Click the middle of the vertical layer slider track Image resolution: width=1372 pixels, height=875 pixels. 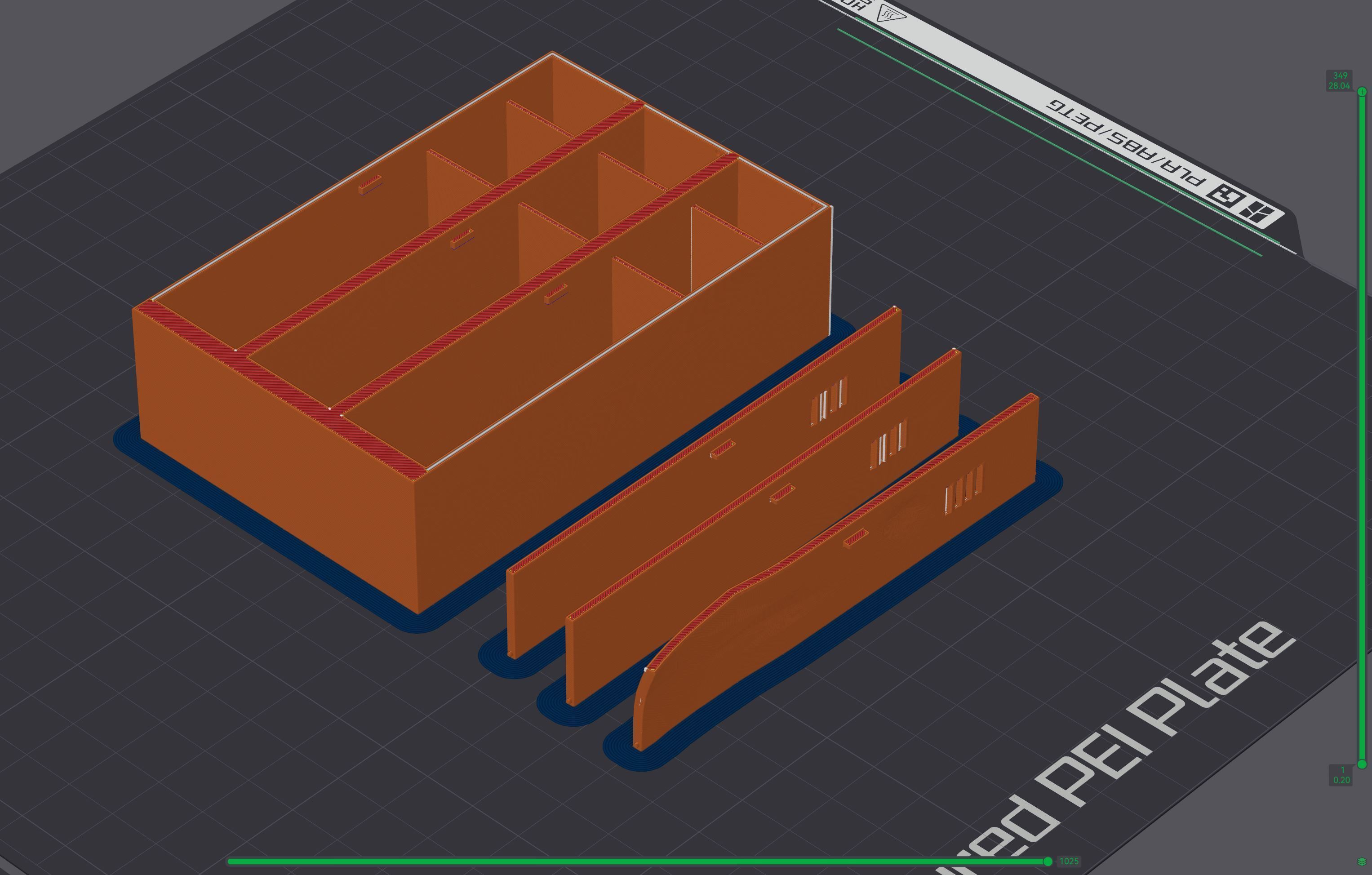1362,427
